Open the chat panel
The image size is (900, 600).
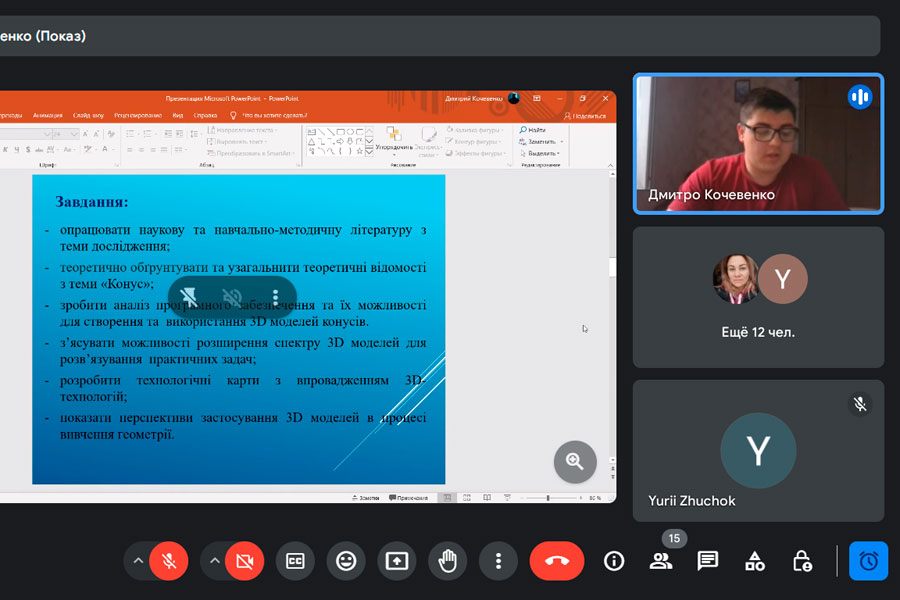708,561
